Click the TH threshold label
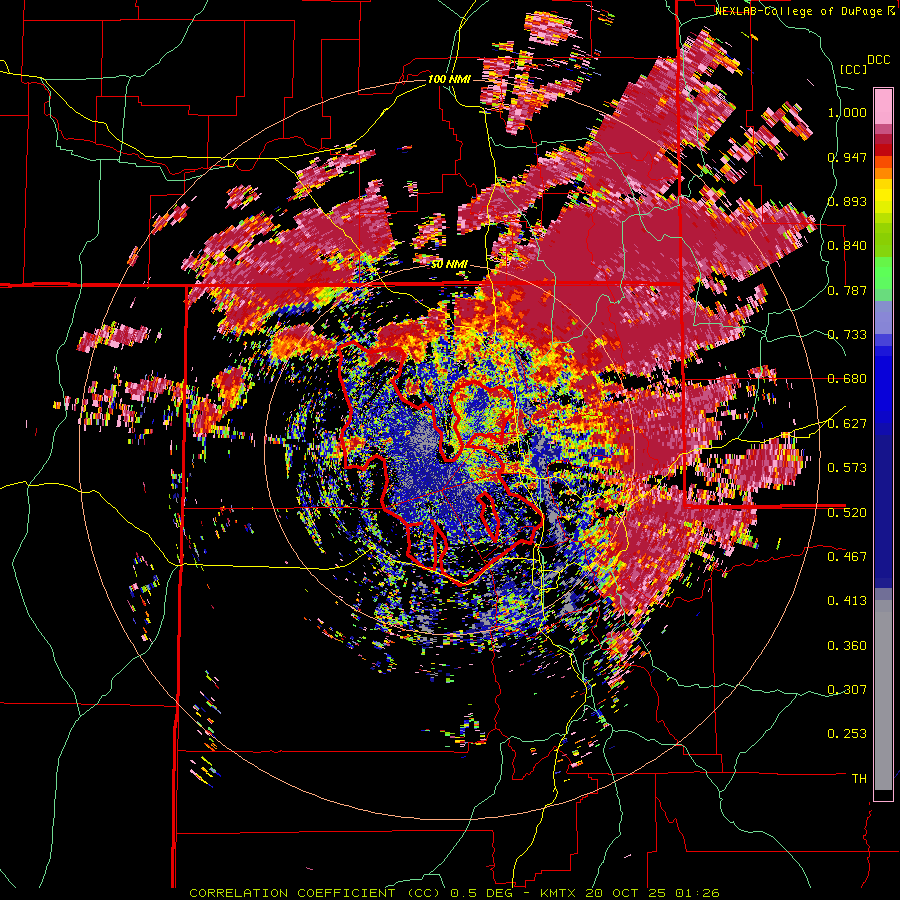The image size is (900, 900). pyautogui.click(x=859, y=778)
